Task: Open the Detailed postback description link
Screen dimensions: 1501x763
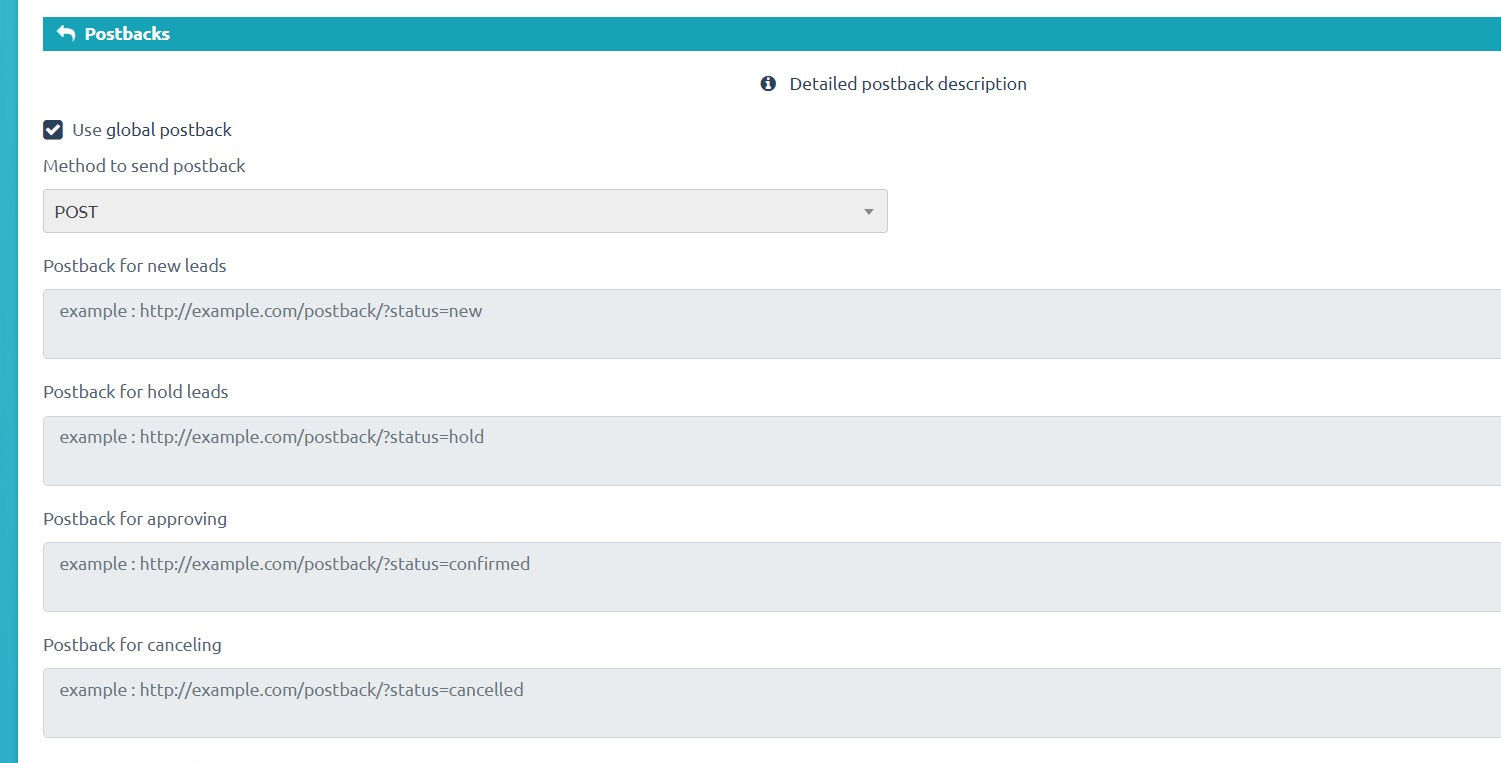Action: pyautogui.click(x=906, y=84)
